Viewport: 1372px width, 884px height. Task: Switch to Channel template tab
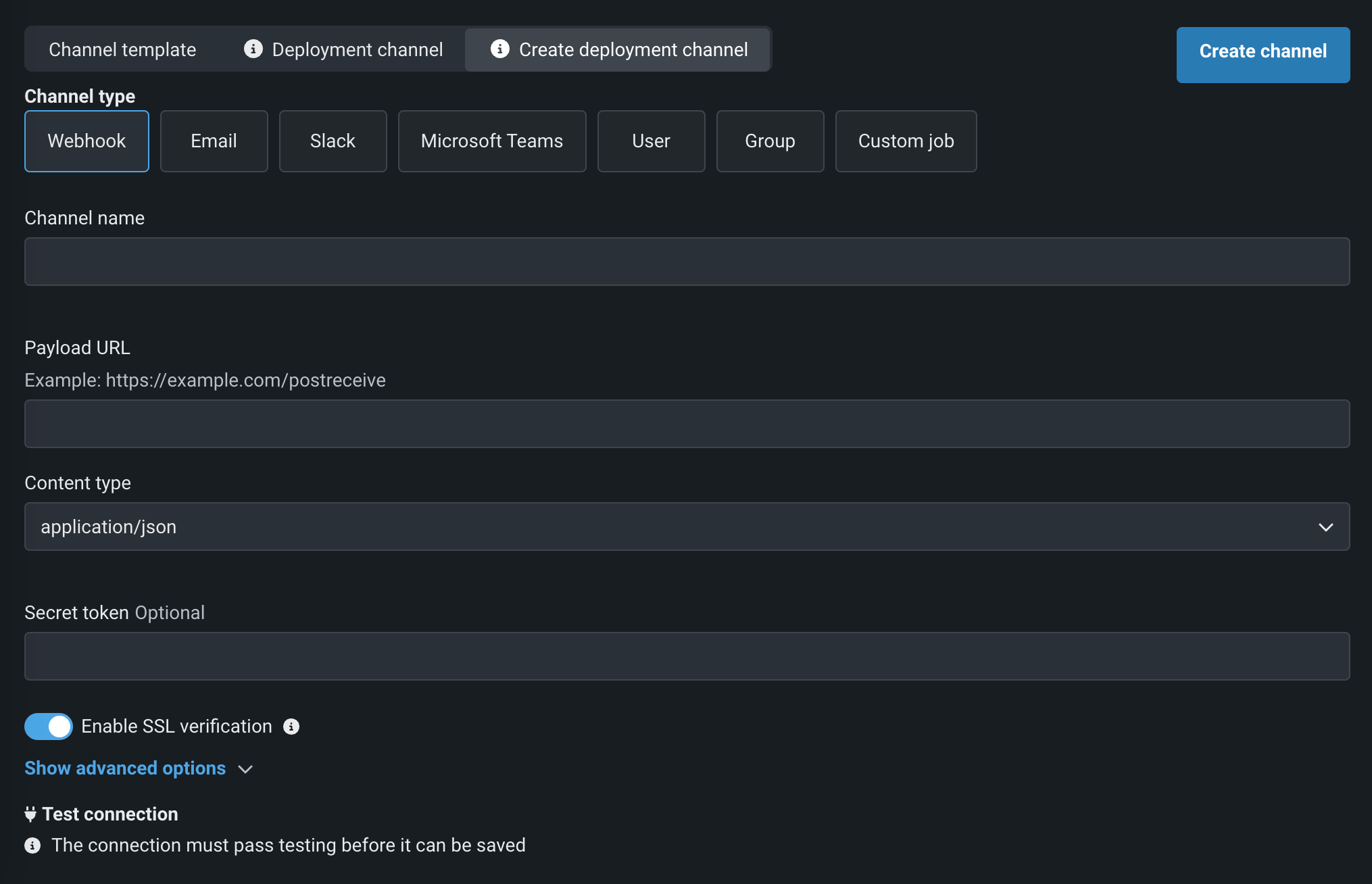click(122, 49)
